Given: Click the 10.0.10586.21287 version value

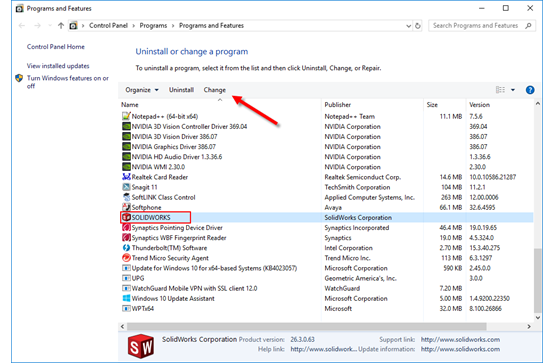Looking at the screenshot, I should (492, 177).
